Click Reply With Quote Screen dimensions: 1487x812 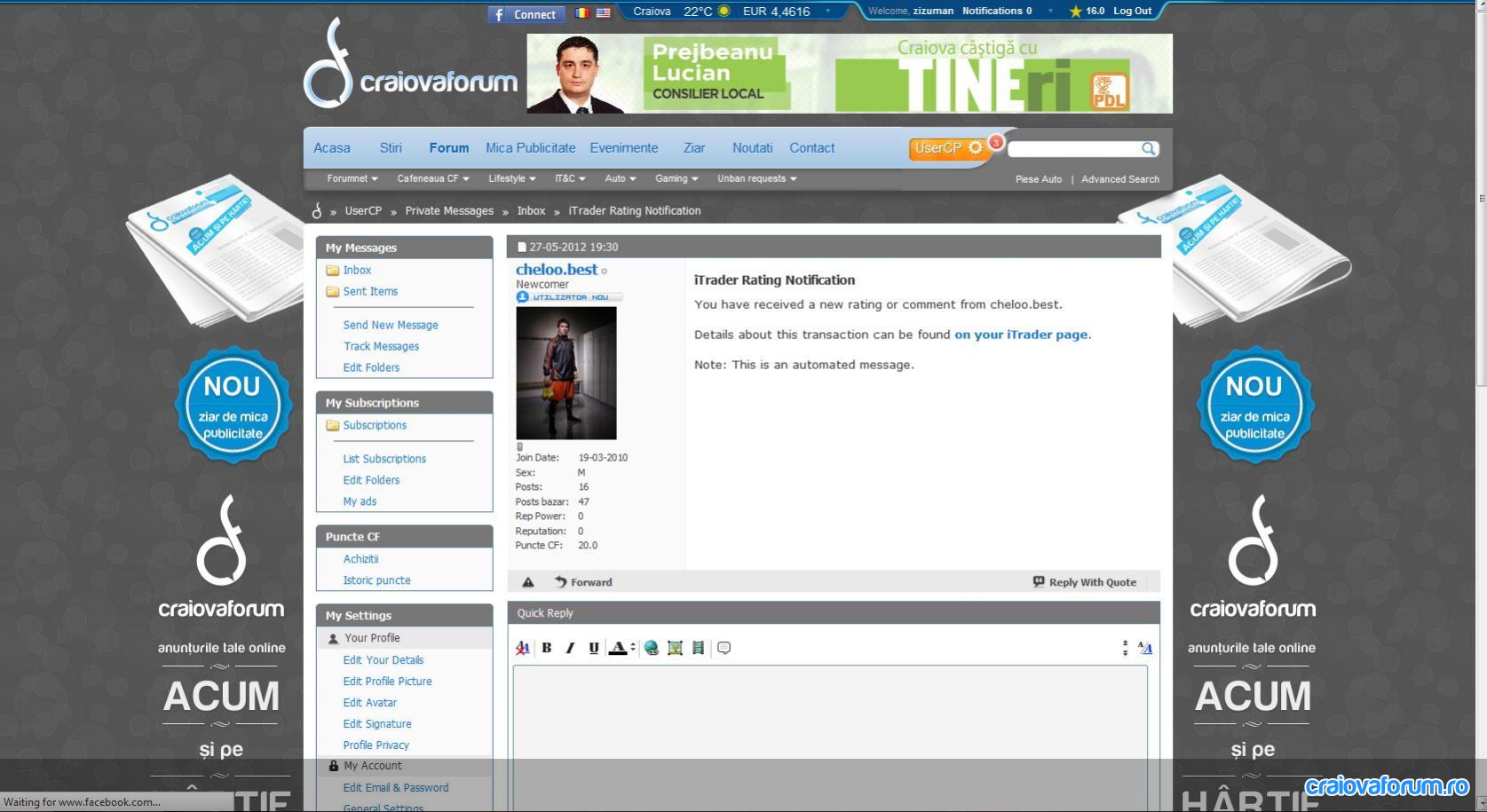(x=1085, y=582)
